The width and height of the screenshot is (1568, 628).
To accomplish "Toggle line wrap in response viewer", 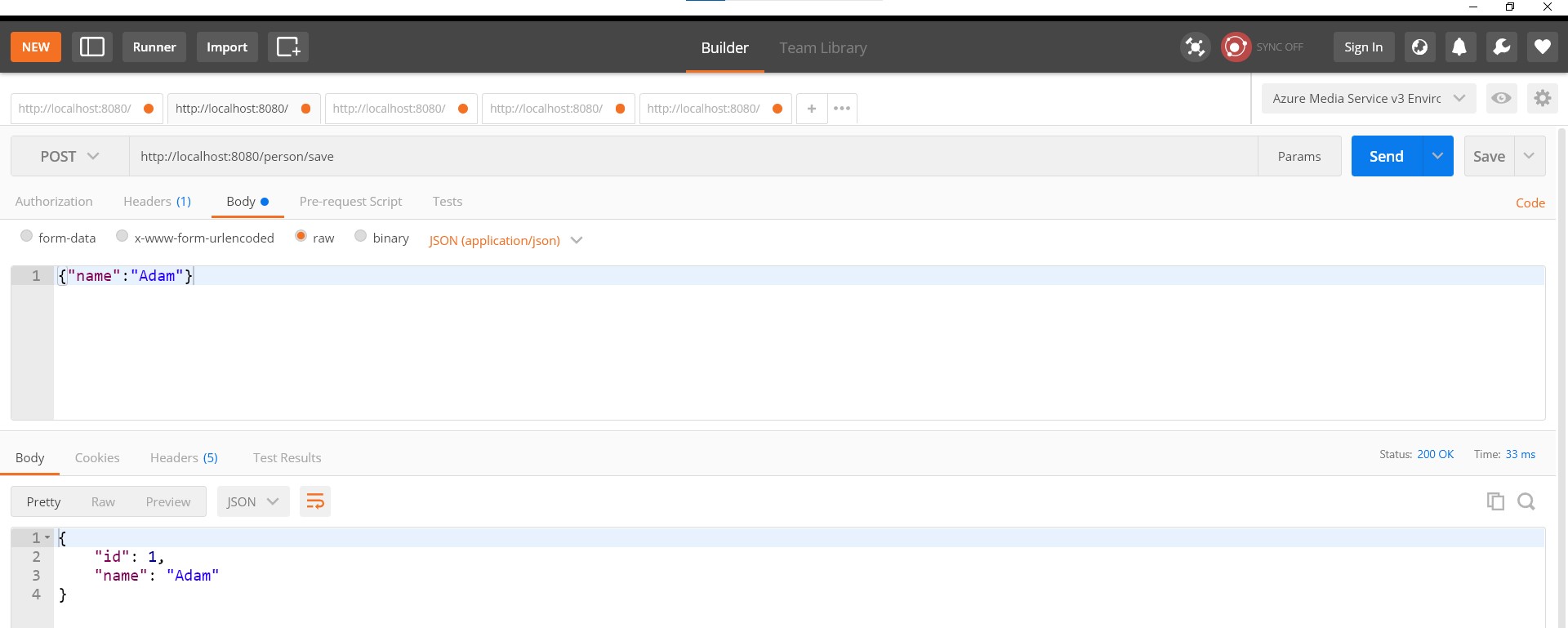I will click(x=315, y=501).
